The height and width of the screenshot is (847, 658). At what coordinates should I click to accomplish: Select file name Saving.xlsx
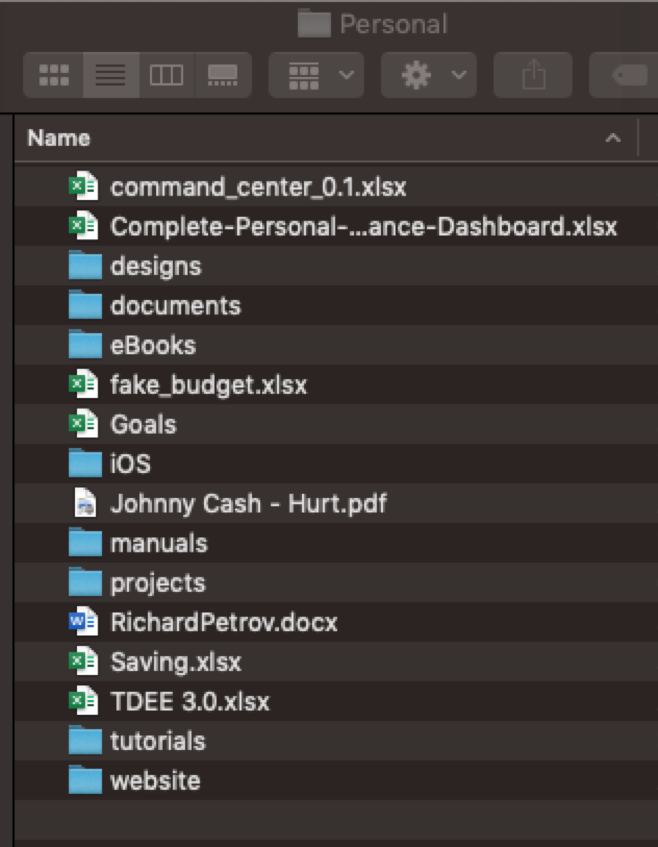point(176,662)
